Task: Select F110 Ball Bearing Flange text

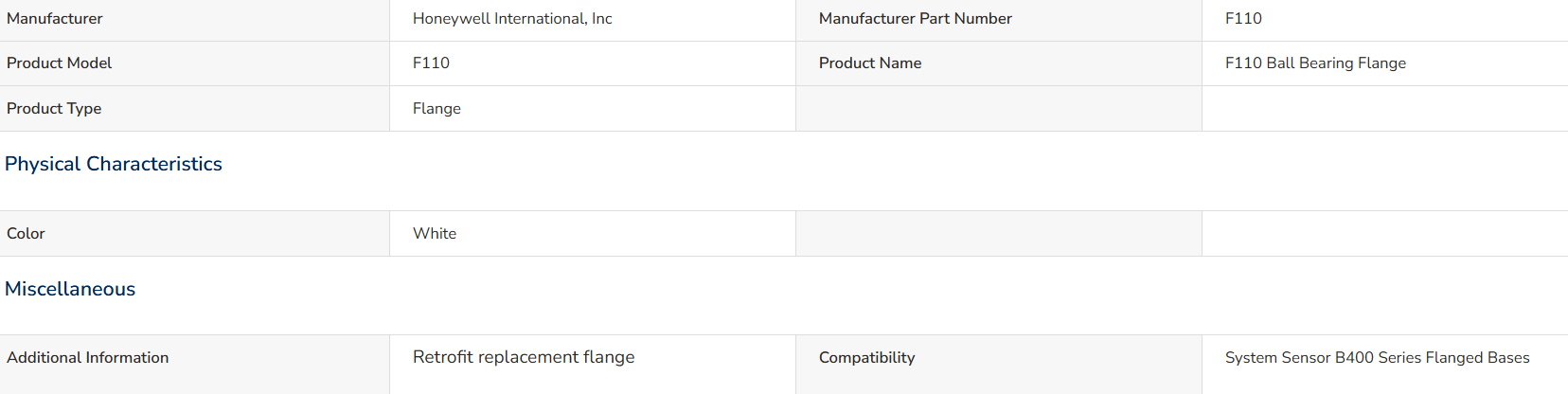Action: coord(1315,63)
